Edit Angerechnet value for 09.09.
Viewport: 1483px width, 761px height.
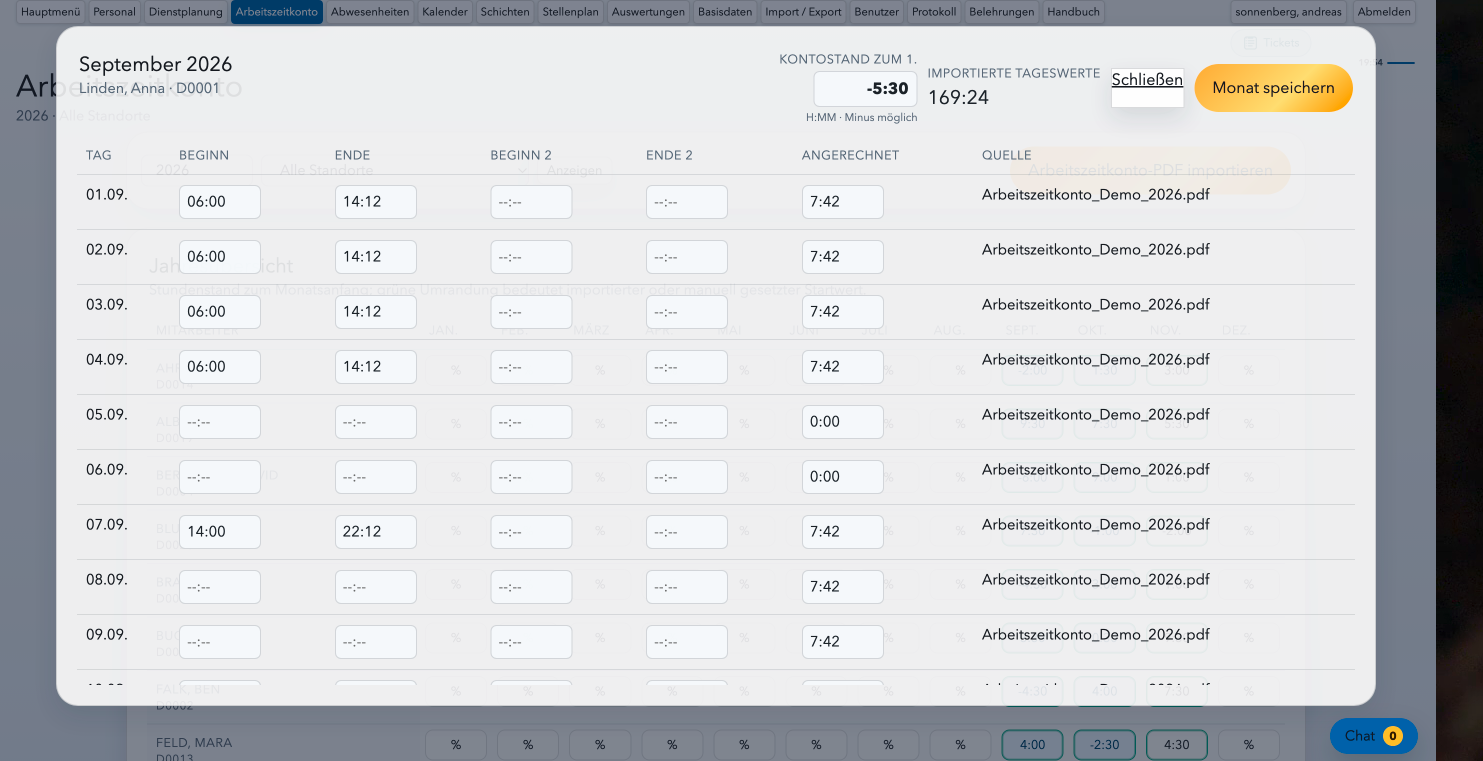843,642
